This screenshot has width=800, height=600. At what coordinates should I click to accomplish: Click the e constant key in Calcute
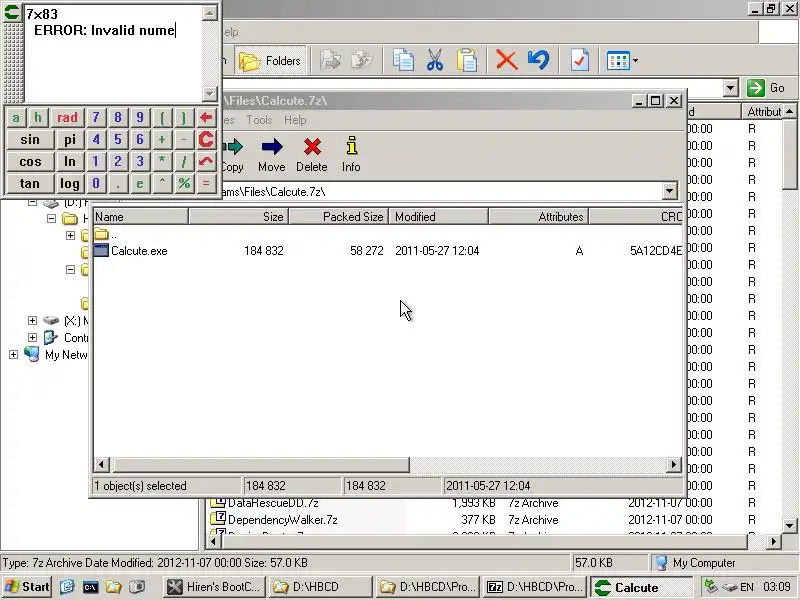140,184
